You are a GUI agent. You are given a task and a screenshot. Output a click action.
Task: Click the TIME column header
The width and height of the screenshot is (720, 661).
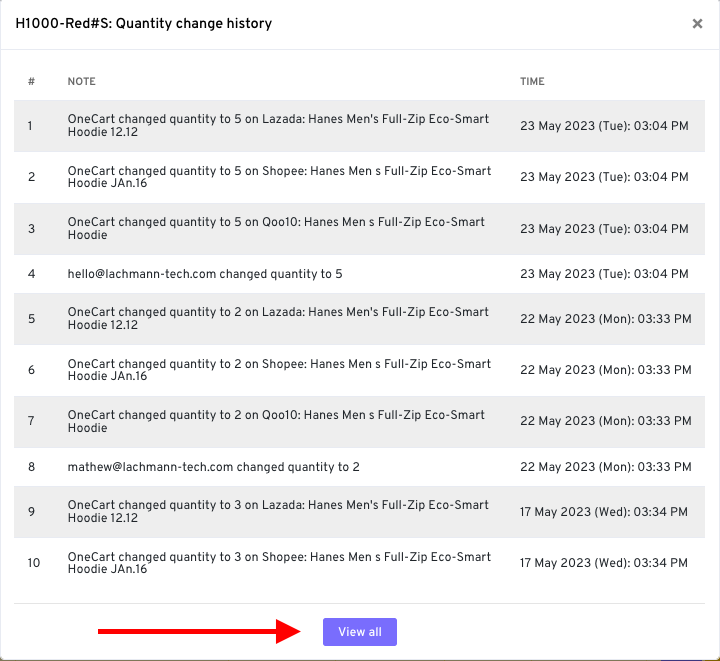(532, 82)
